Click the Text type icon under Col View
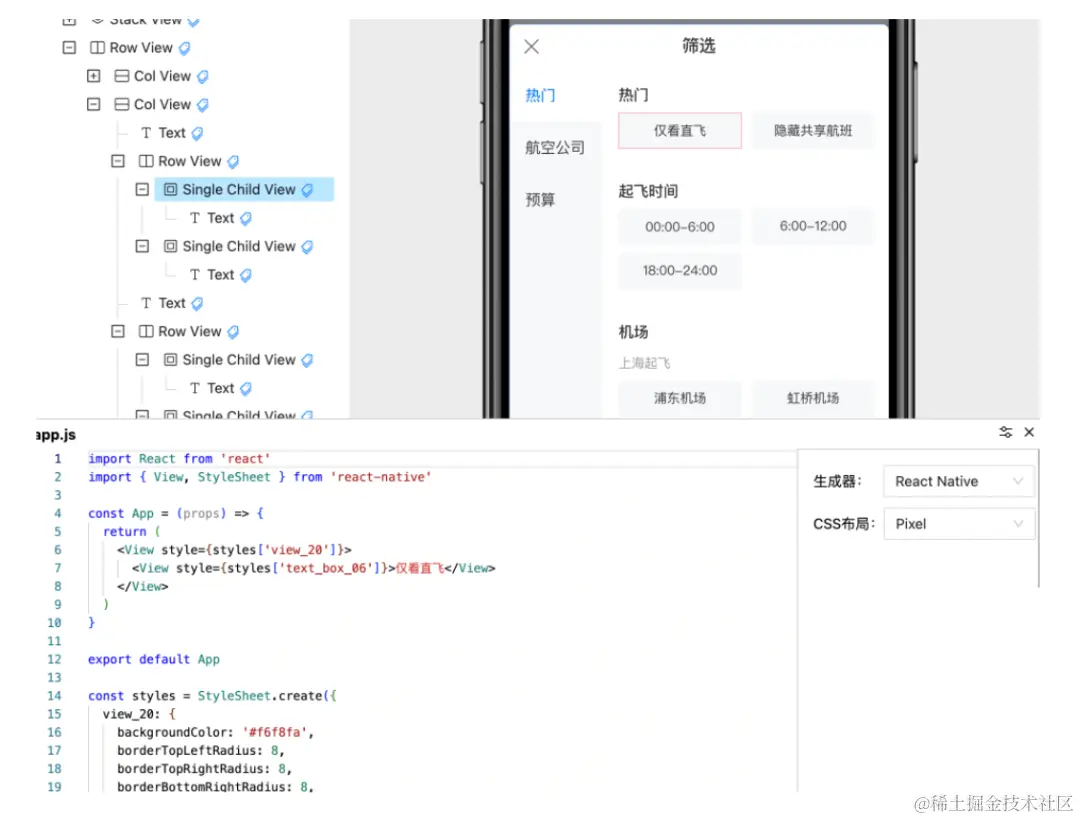Image resolution: width=1080 pixels, height=820 pixels. tap(146, 132)
